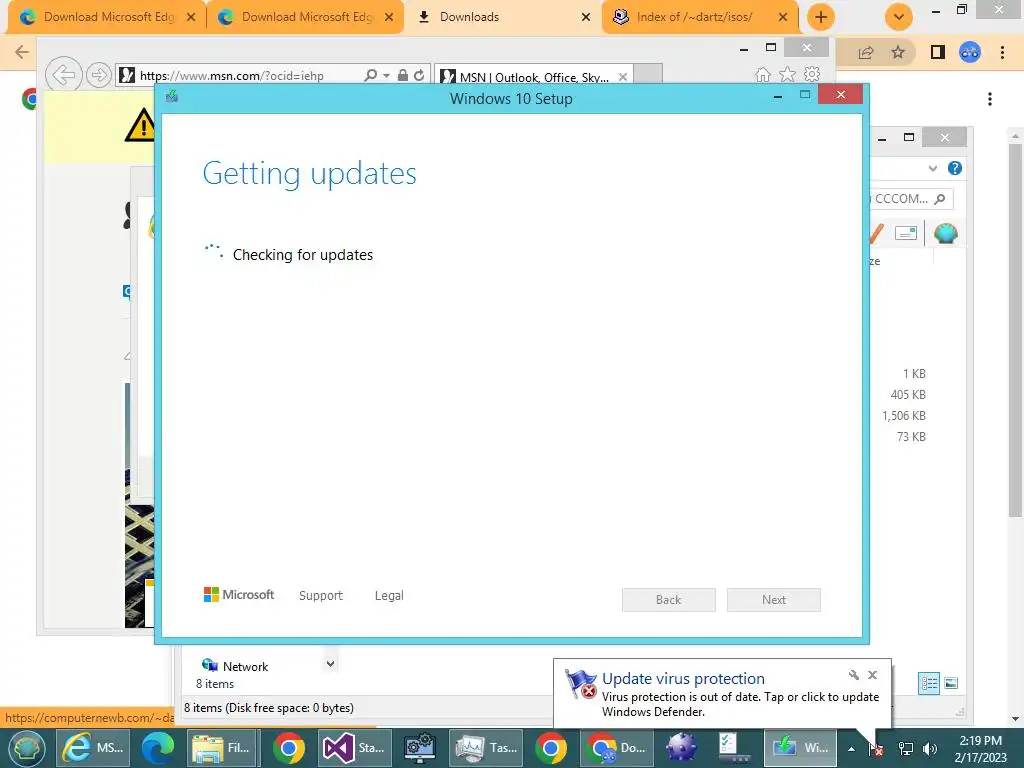Click the Next button in Windows 10 Setup
This screenshot has width=1024, height=768.
[774, 600]
